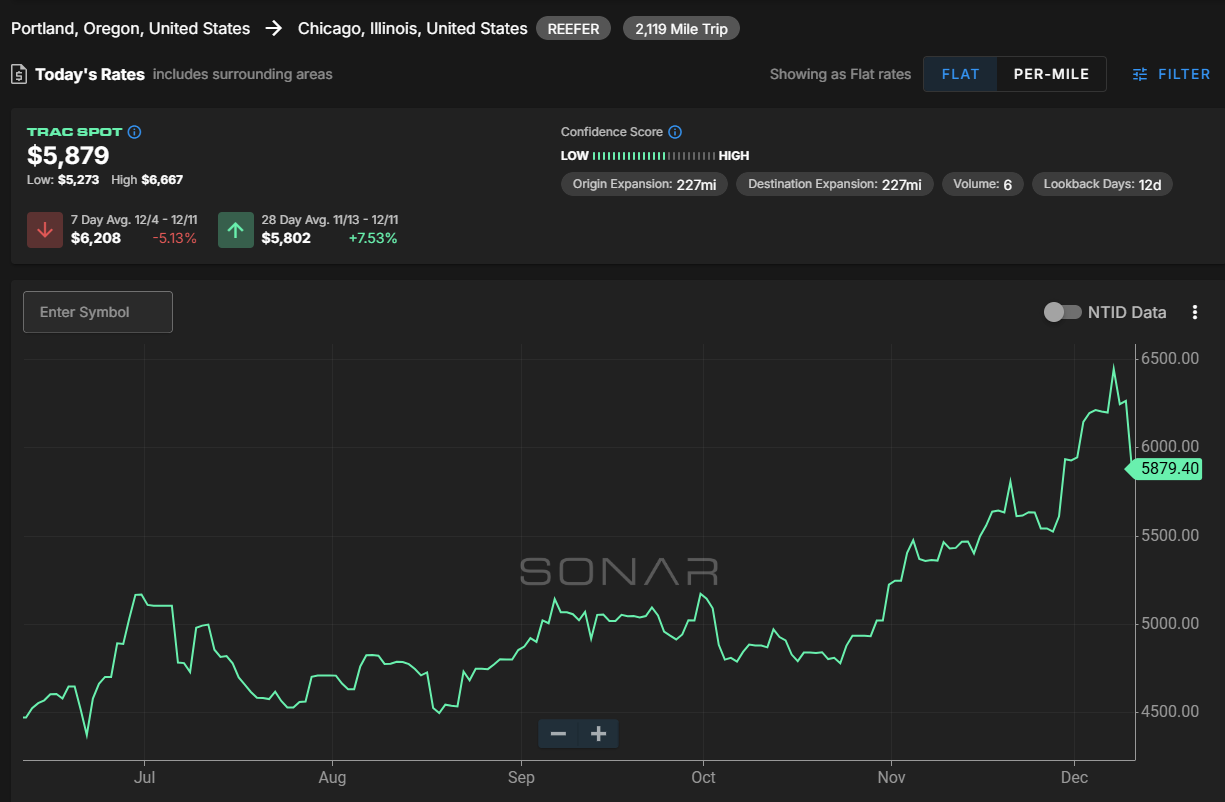
Task: Zoom in chart with plus button
Action: (598, 734)
